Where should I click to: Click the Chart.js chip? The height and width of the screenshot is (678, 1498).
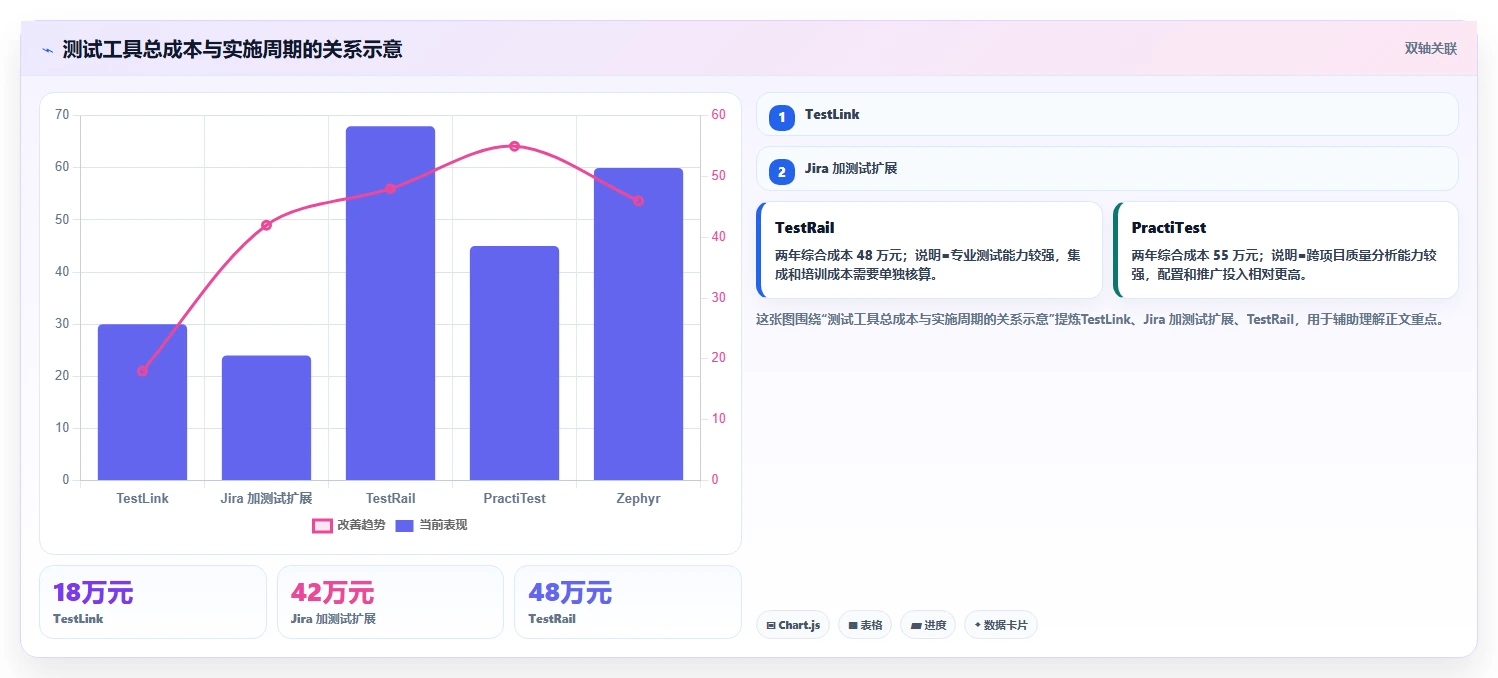point(792,625)
